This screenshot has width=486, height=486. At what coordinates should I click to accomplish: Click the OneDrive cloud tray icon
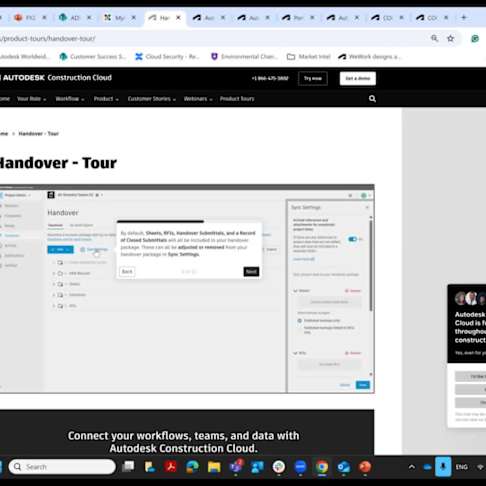pyautogui.click(x=427, y=467)
